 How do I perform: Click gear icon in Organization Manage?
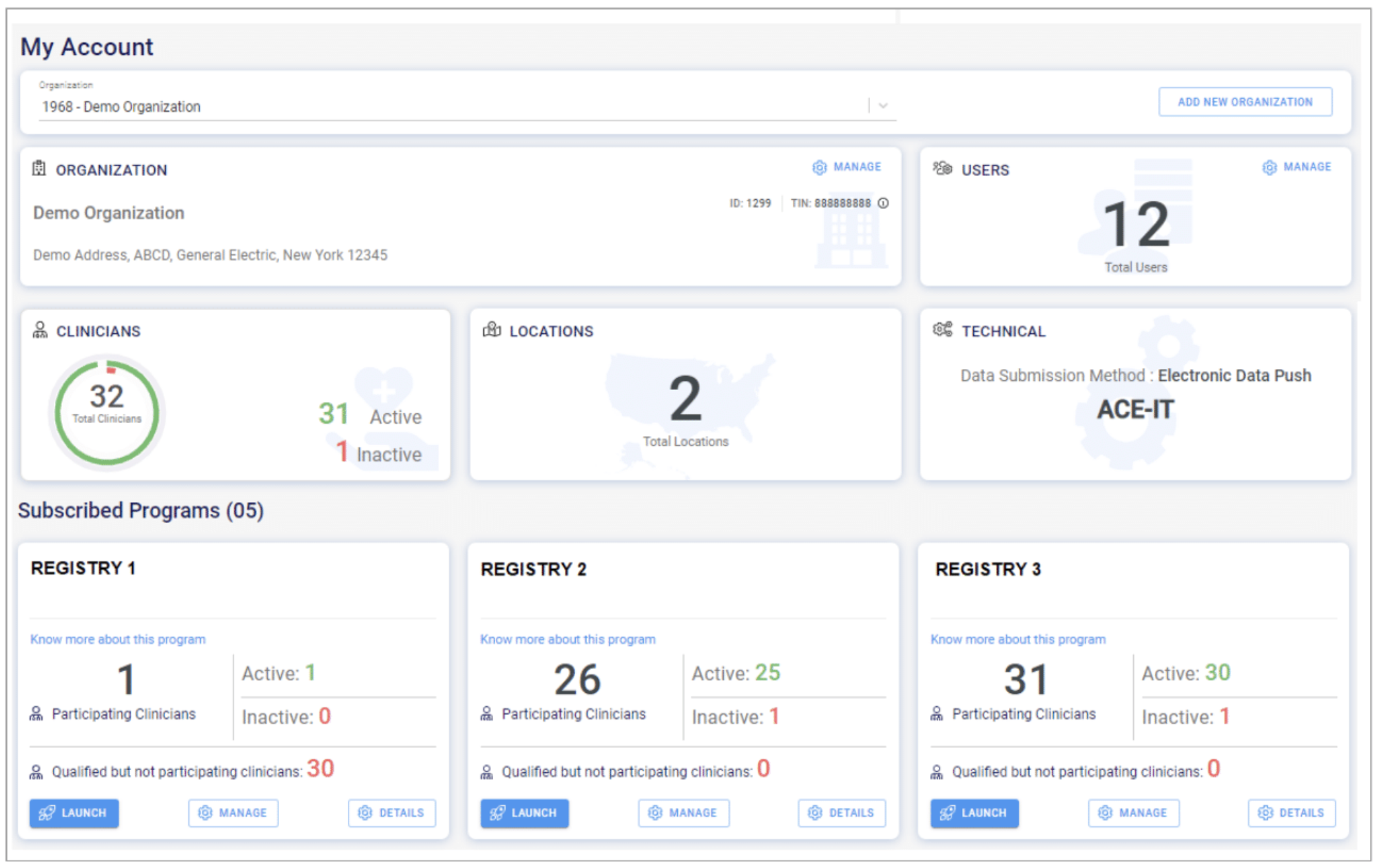pyautogui.click(x=819, y=167)
